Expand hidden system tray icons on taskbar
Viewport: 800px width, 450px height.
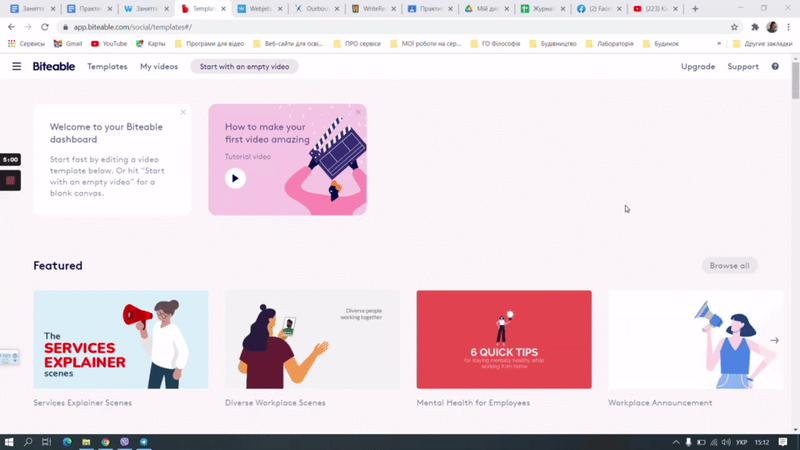click(x=676, y=442)
